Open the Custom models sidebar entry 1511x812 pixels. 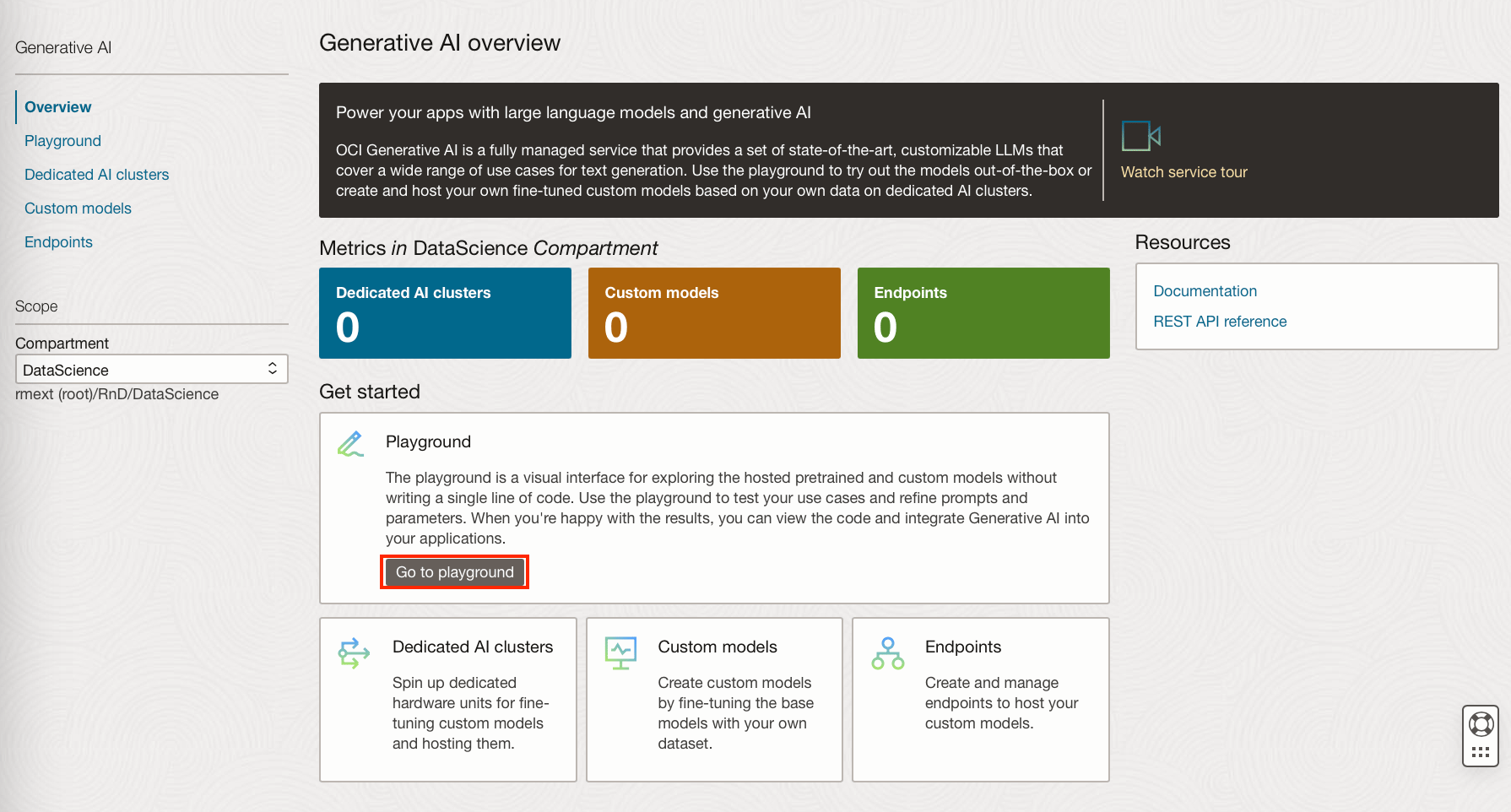[78, 208]
